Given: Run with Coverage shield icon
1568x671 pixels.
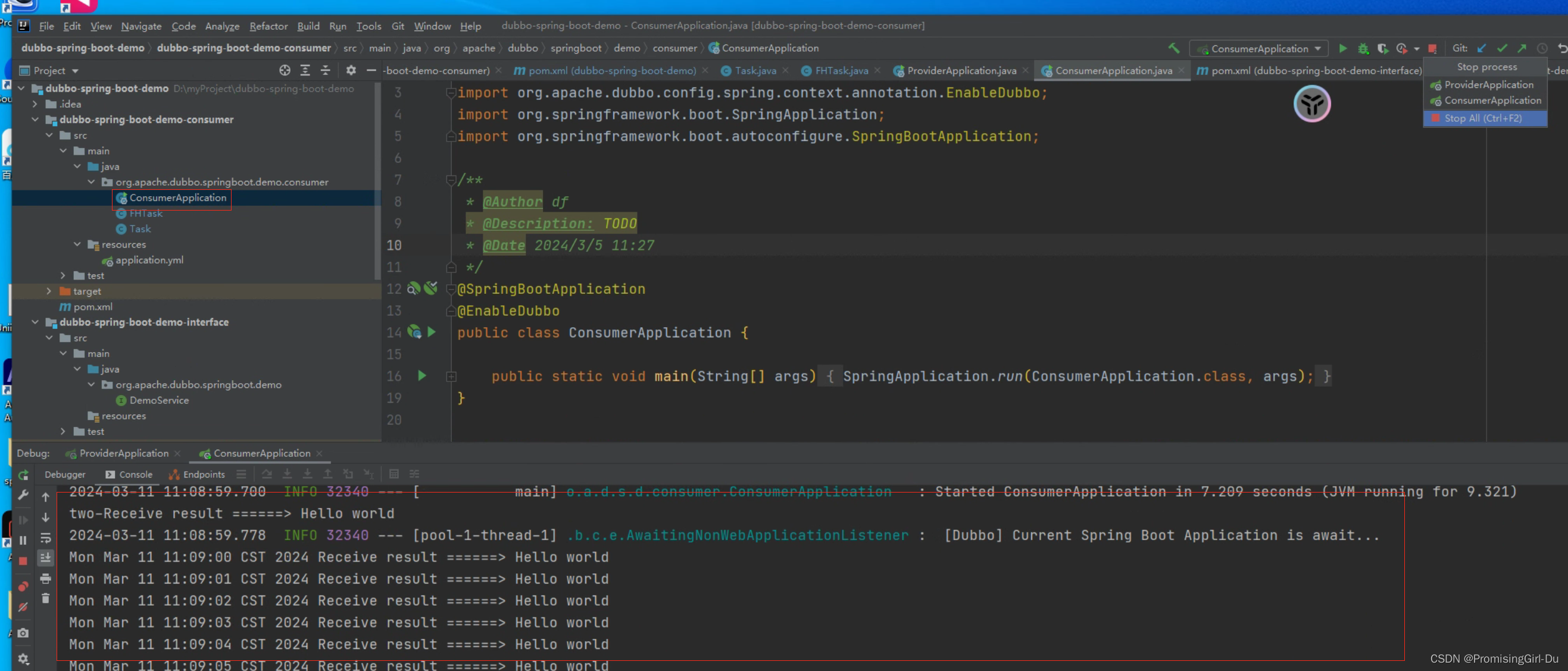Looking at the screenshot, I should coord(1382,48).
